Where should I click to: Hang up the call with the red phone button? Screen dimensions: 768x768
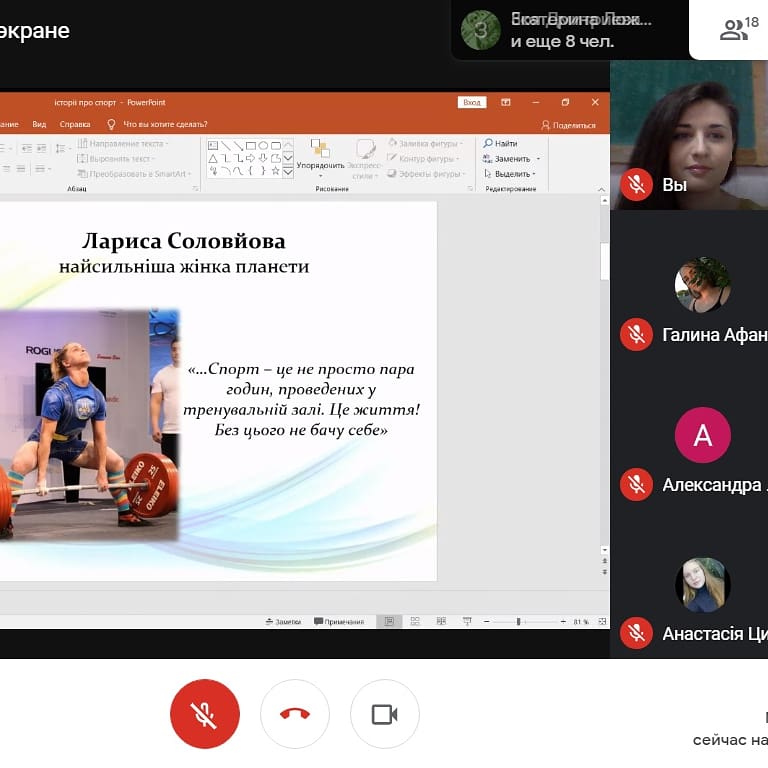click(x=295, y=714)
